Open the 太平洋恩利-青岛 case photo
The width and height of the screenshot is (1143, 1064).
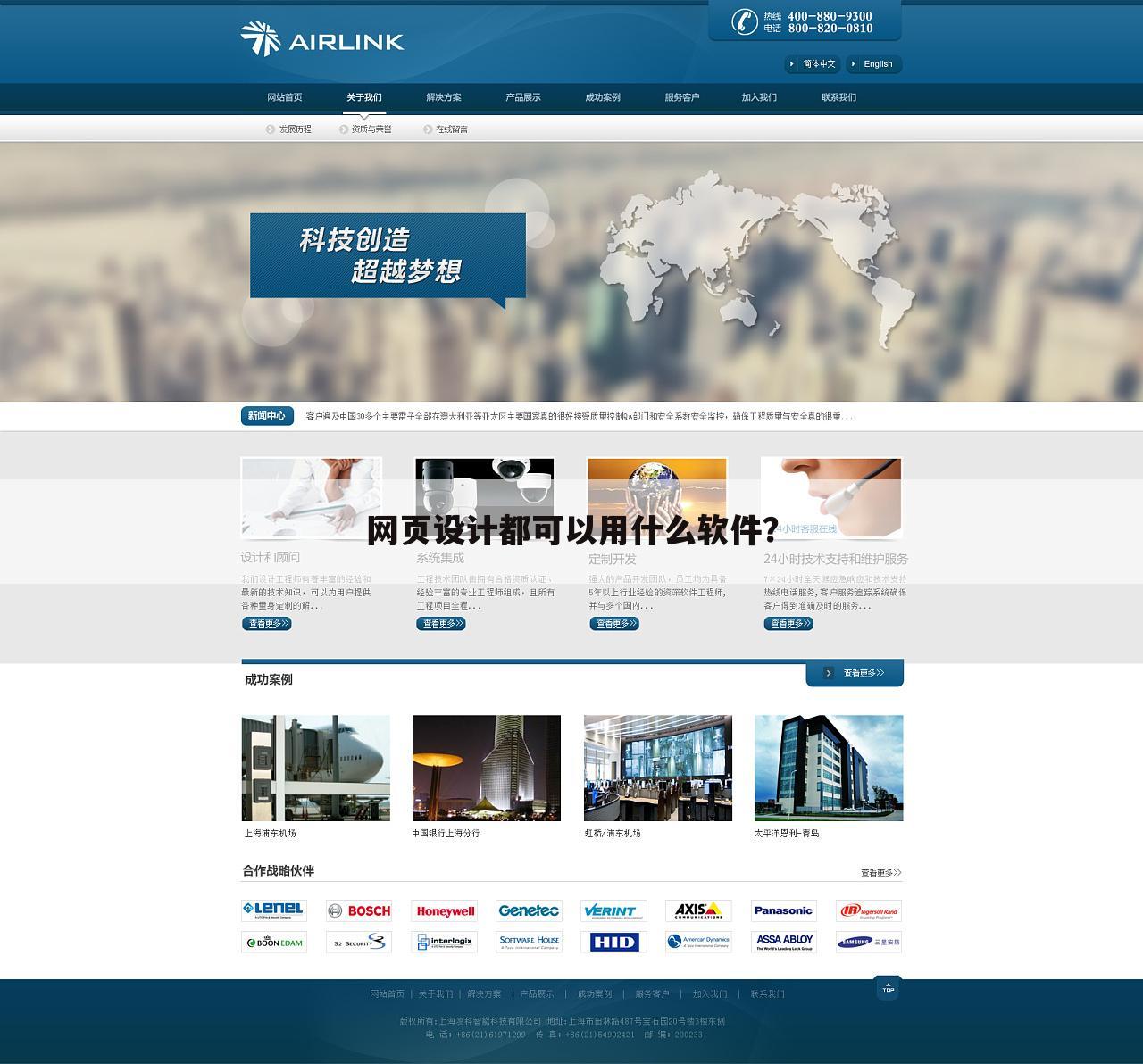pos(829,768)
